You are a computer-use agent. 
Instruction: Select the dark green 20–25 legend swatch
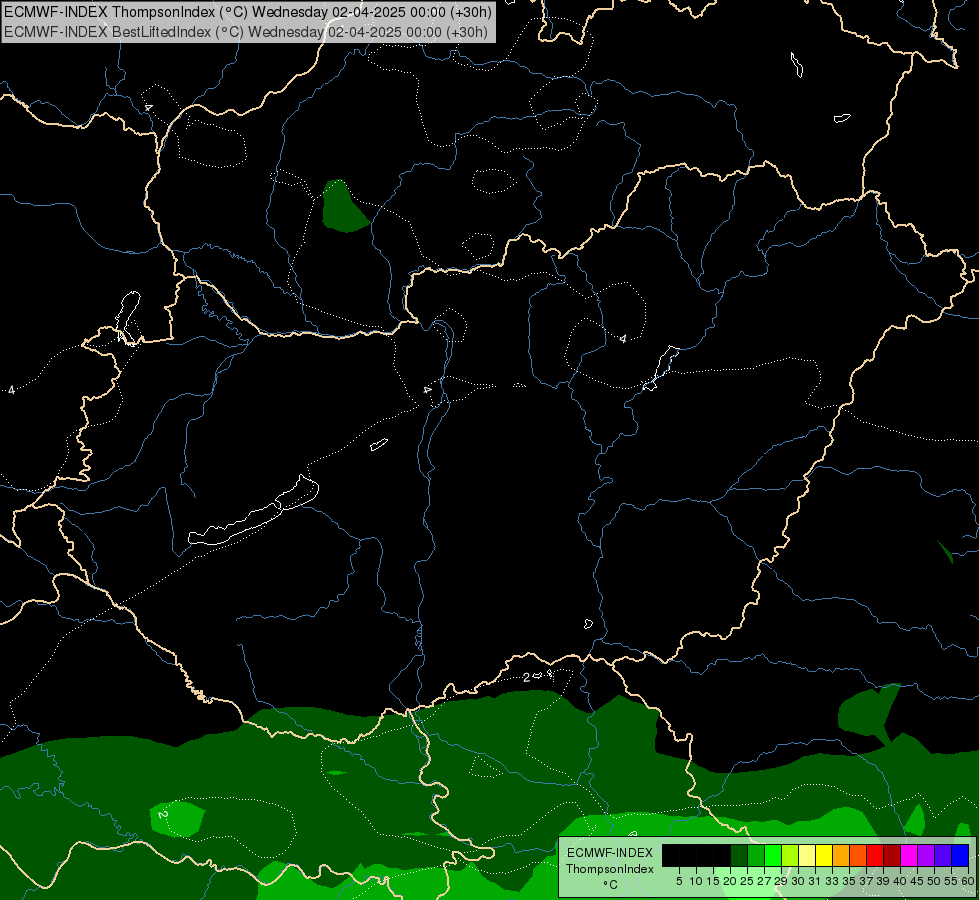pos(739,855)
